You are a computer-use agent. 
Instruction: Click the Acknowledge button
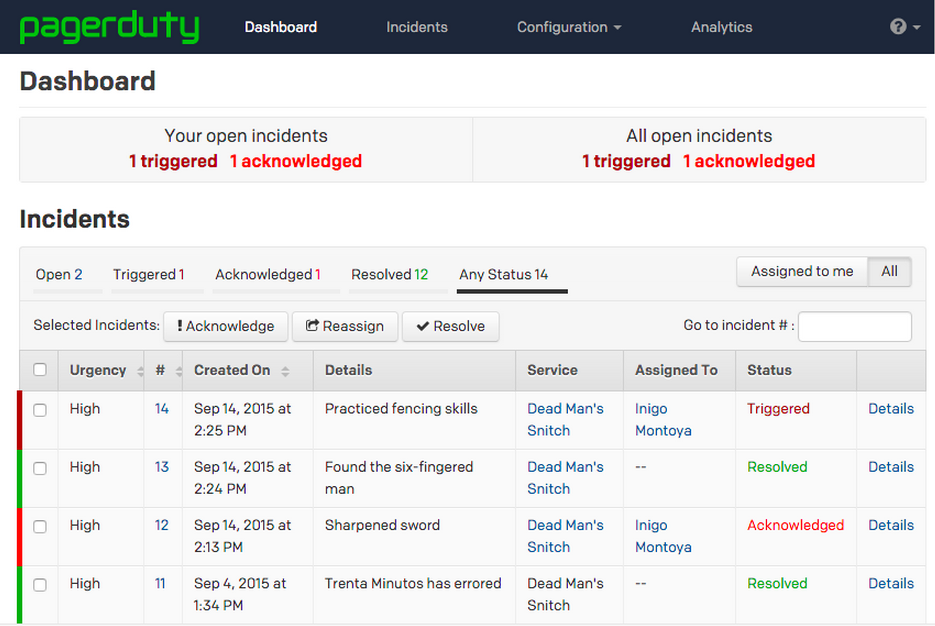pos(225,326)
